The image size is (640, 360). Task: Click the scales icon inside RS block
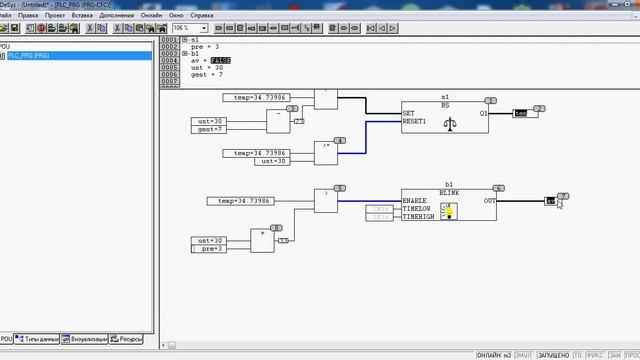pos(449,124)
